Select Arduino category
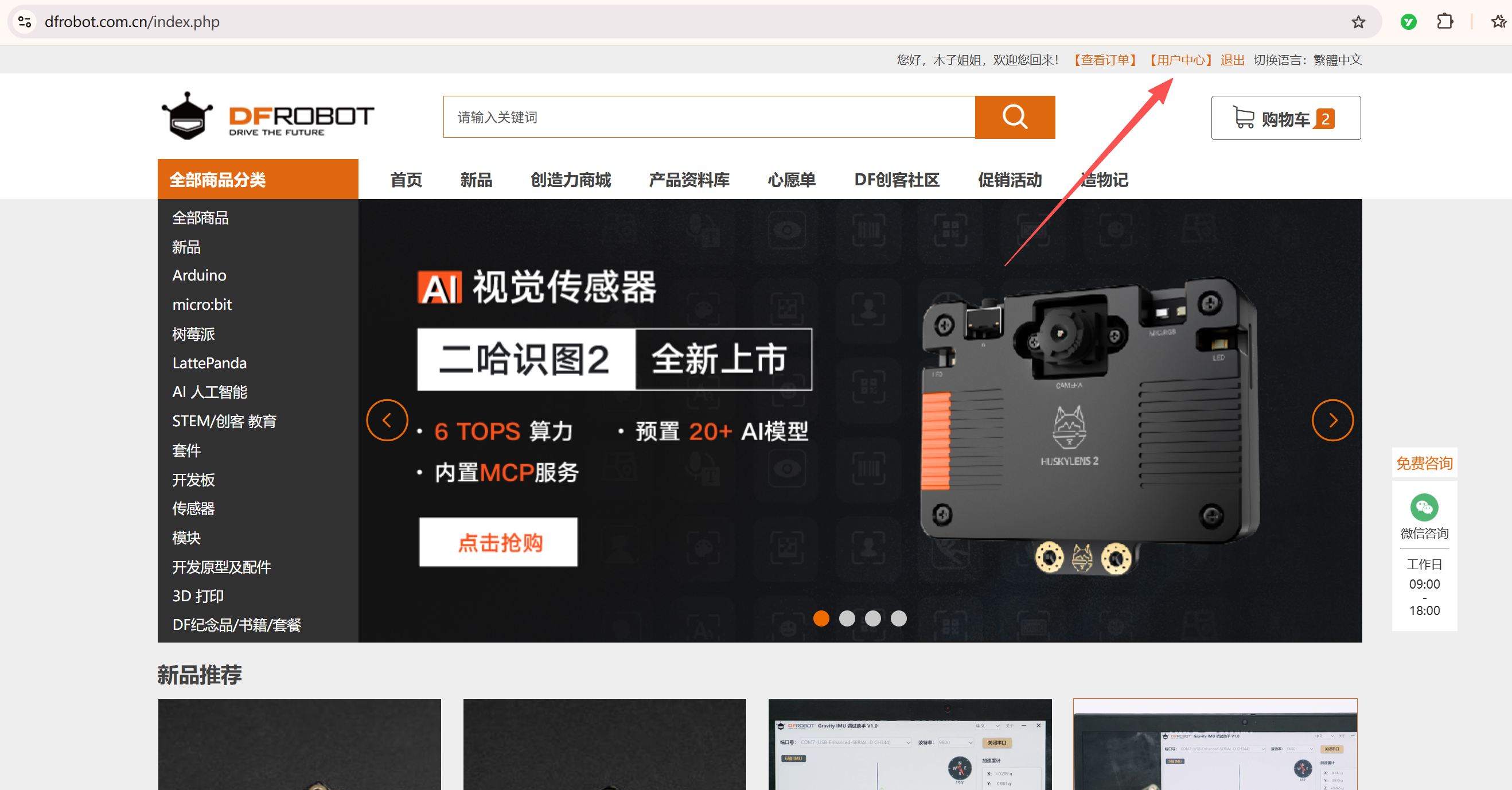 click(199, 275)
